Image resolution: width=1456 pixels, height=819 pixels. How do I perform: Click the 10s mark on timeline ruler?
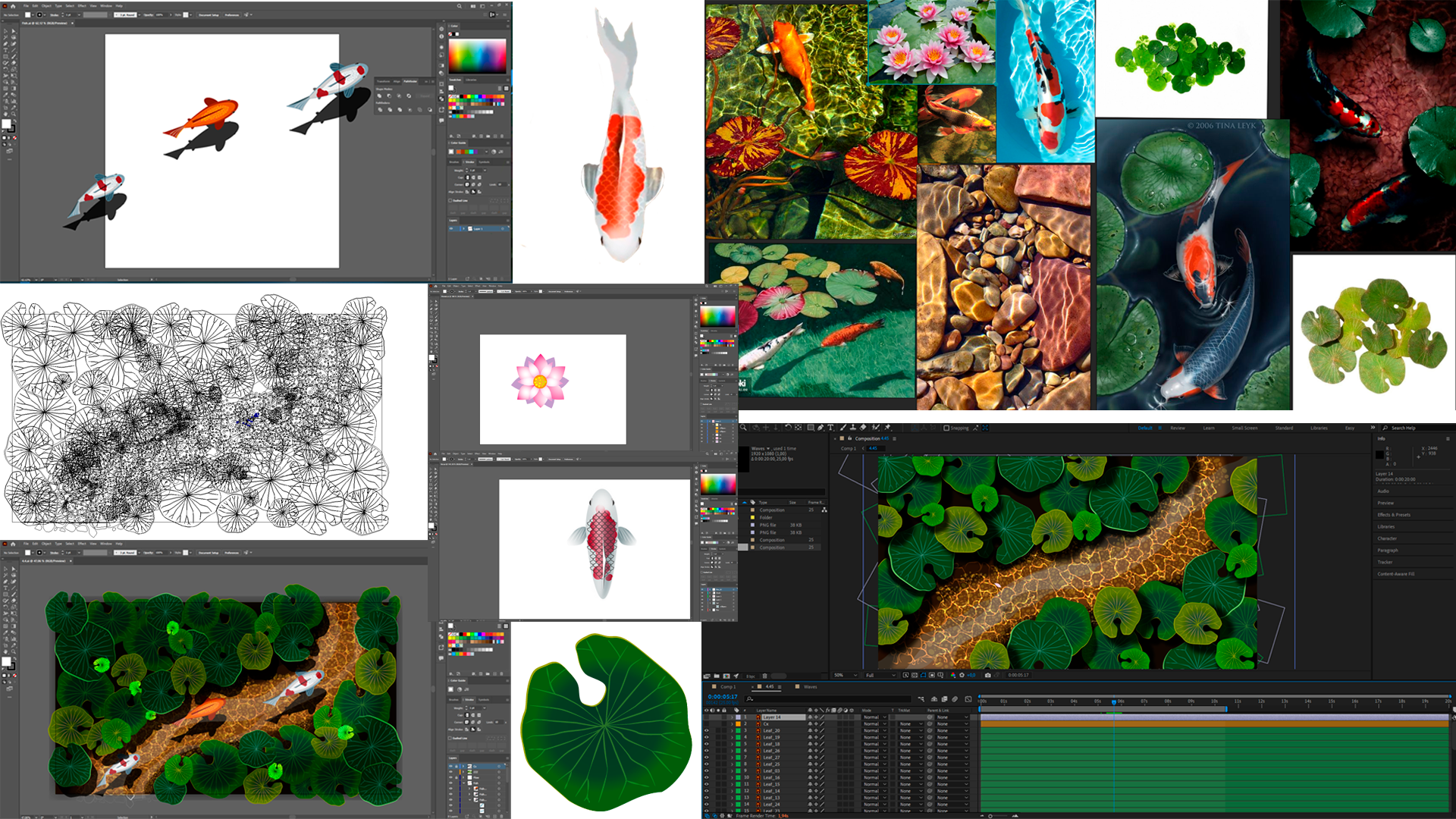pos(1213,701)
